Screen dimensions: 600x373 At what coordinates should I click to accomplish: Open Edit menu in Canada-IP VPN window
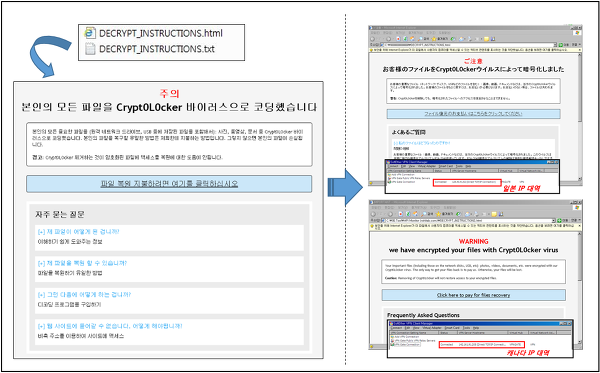point(408,328)
